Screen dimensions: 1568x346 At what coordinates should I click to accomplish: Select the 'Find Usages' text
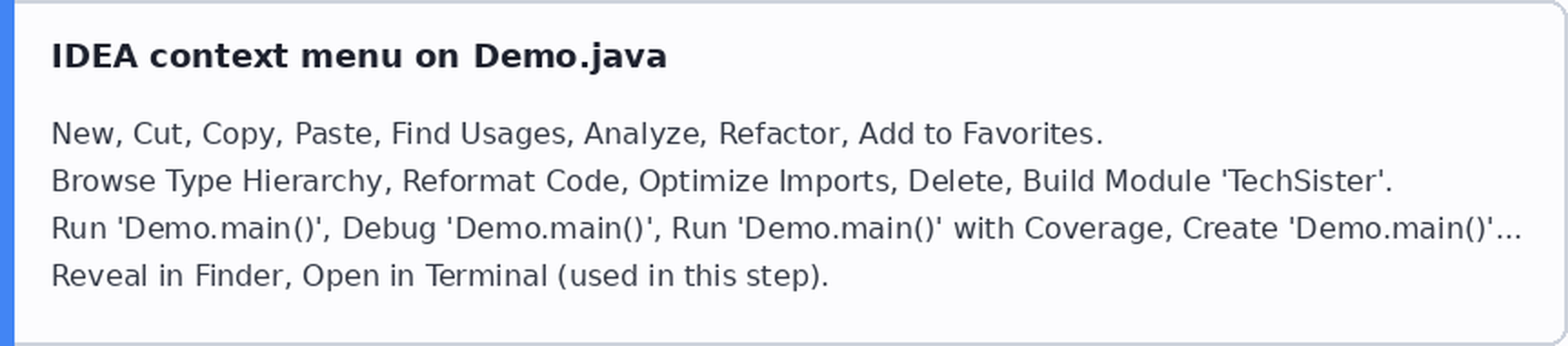point(479,135)
